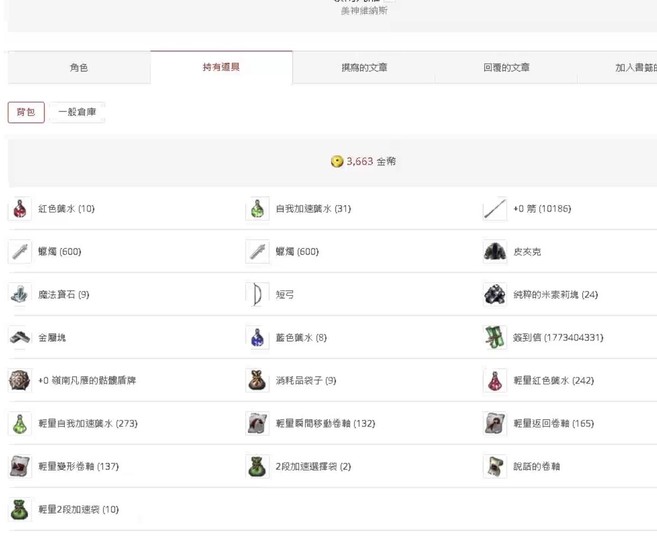Open the 撰寫的文章 tab

364,68
